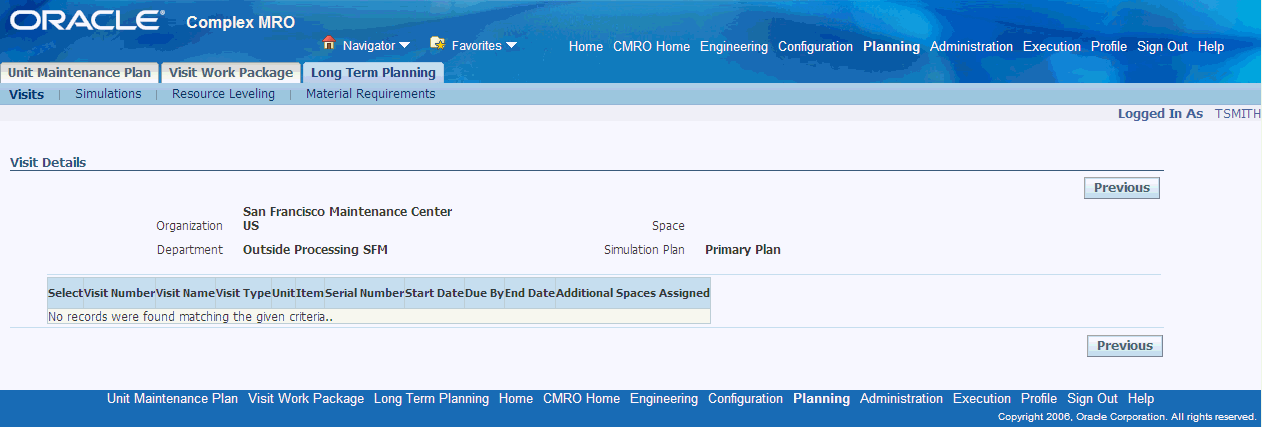1262x427 pixels.
Task: Click footer Help link
Action: pyautogui.click(x=1141, y=398)
